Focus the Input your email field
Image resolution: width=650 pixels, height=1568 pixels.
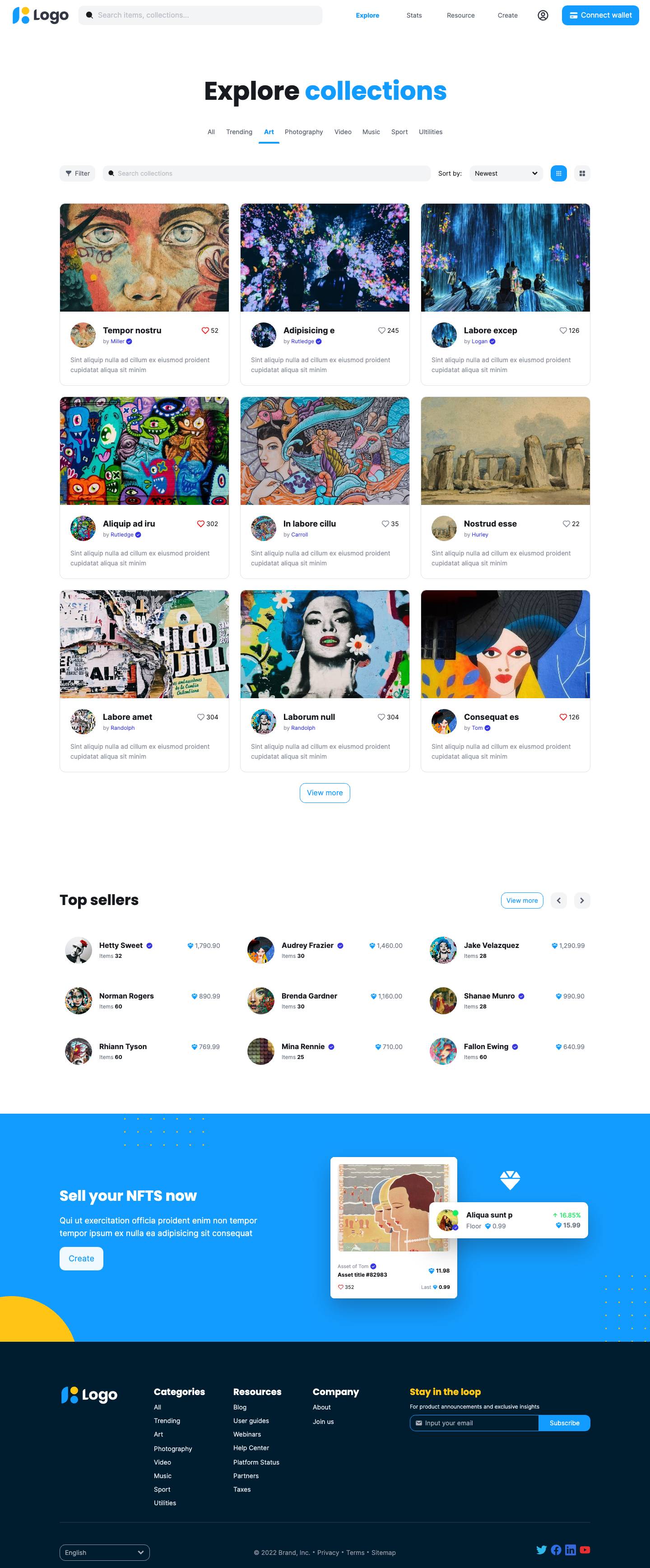click(474, 1423)
